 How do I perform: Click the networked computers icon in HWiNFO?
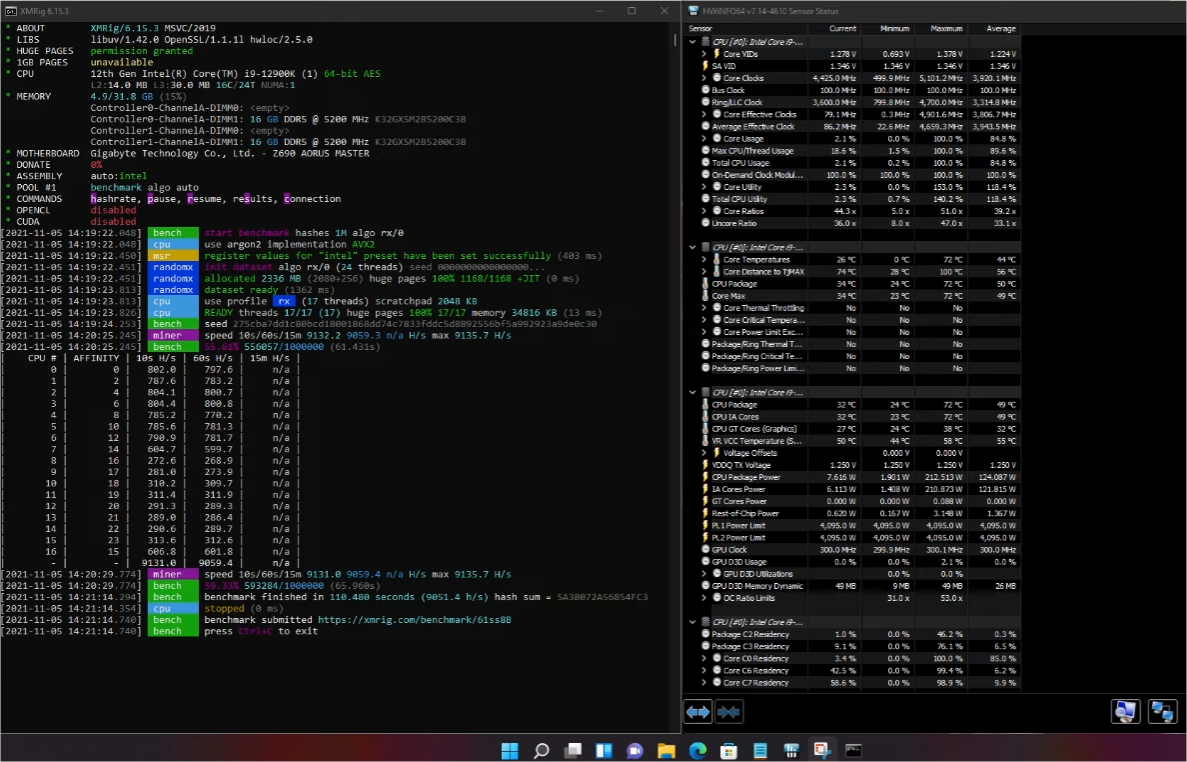[1161, 712]
